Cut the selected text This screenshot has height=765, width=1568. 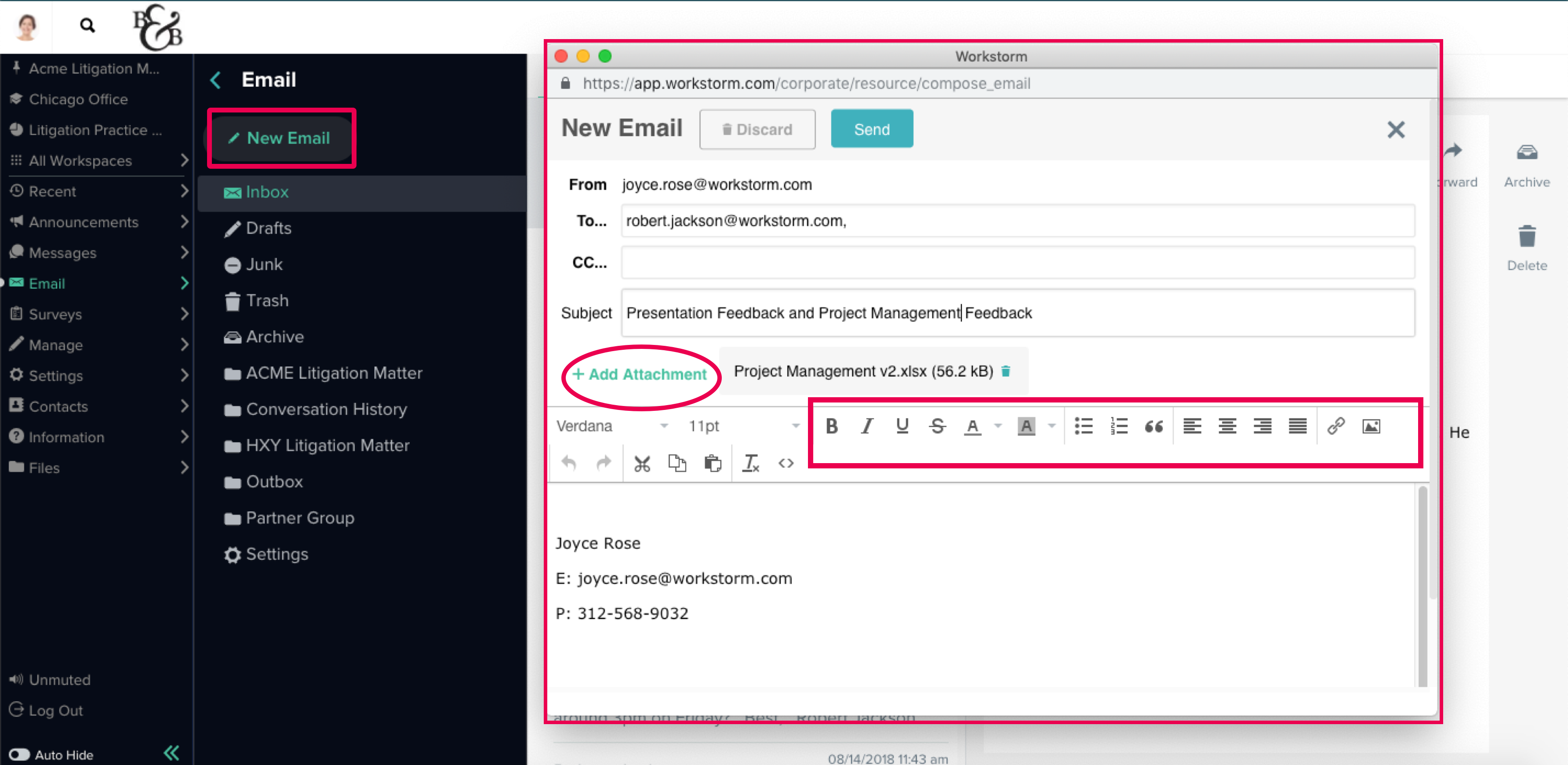(641, 463)
